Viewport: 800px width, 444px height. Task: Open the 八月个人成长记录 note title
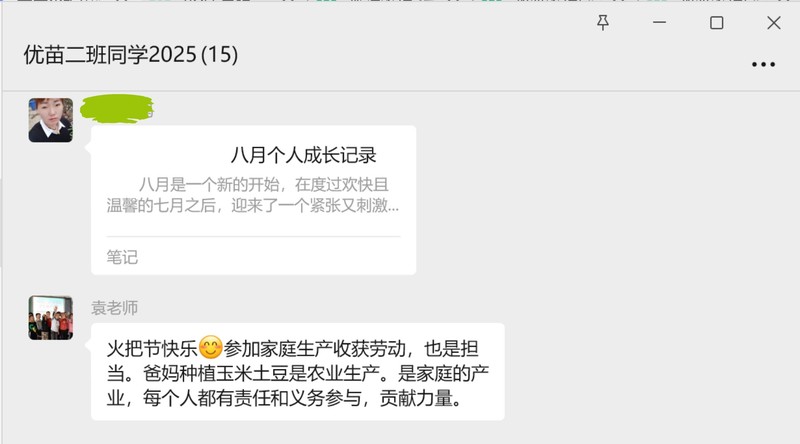click(304, 155)
